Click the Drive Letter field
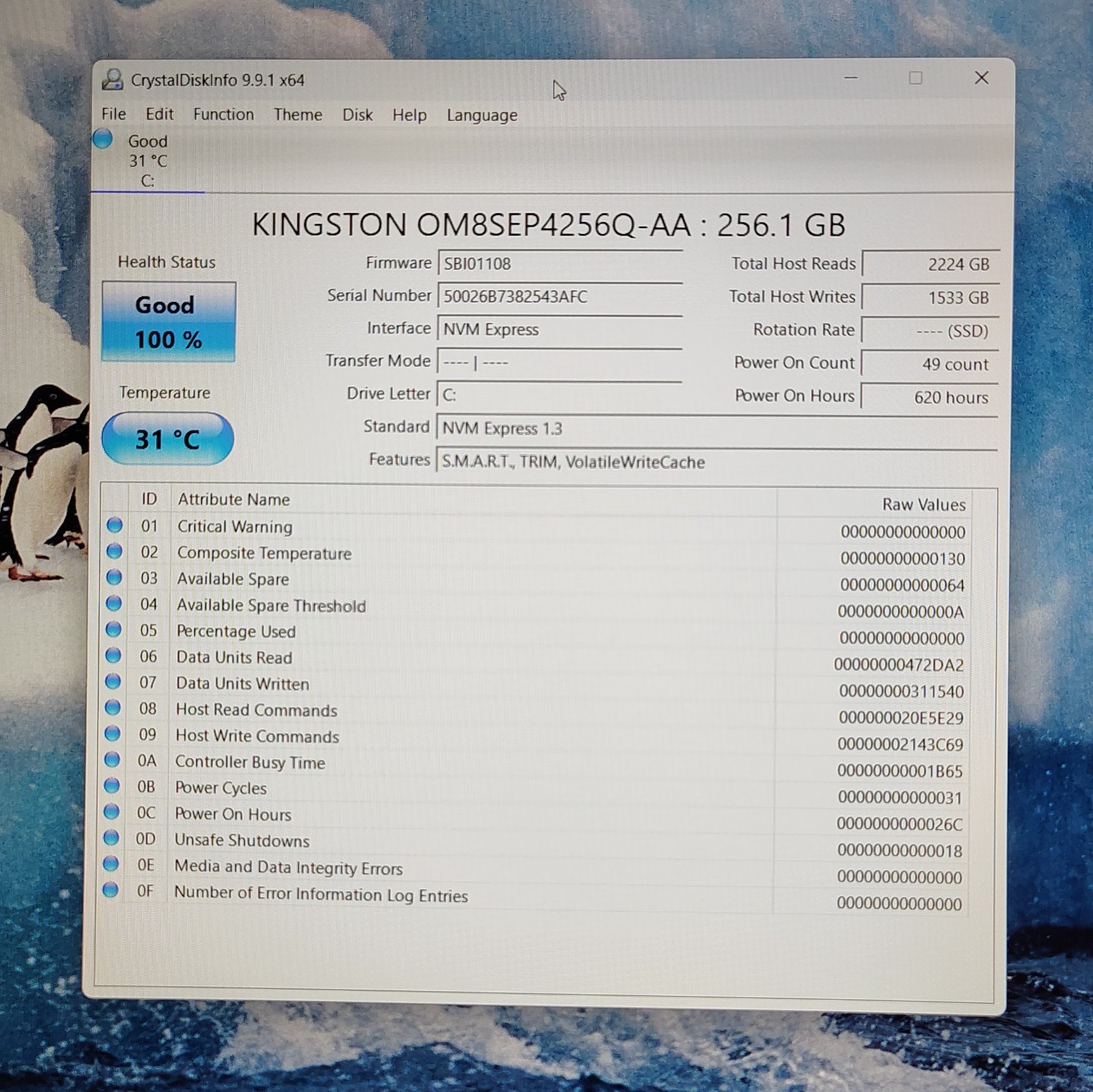This screenshot has width=1093, height=1092. click(x=559, y=395)
